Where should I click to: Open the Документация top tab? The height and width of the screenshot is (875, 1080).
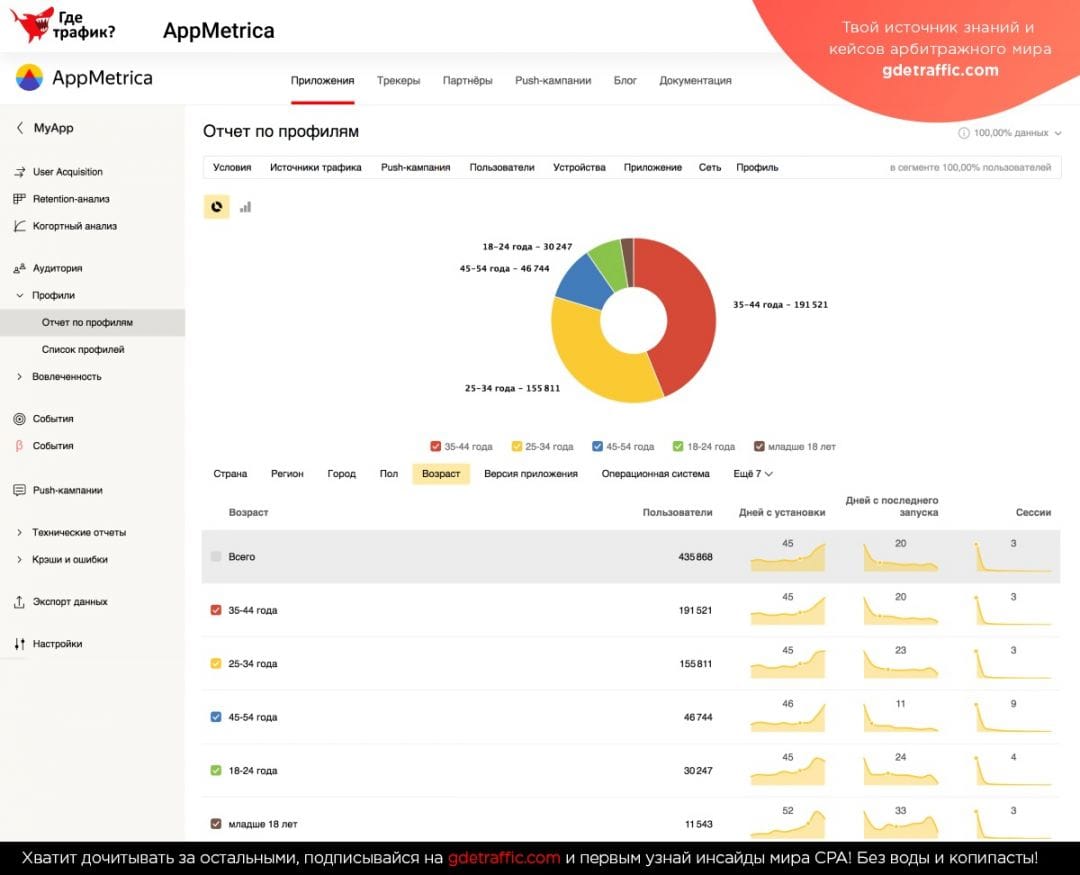695,81
